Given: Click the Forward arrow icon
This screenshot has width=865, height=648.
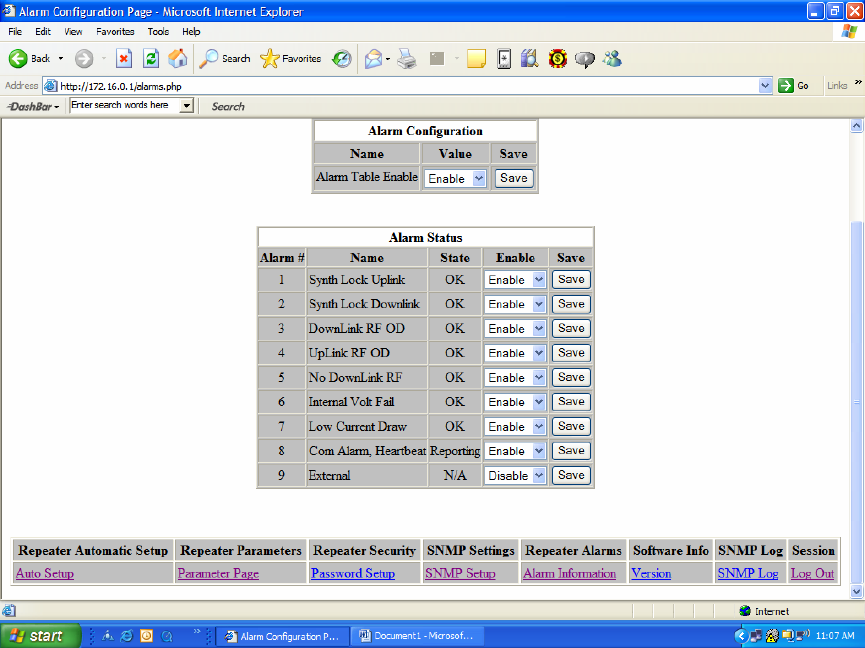Looking at the screenshot, I should tap(84, 58).
